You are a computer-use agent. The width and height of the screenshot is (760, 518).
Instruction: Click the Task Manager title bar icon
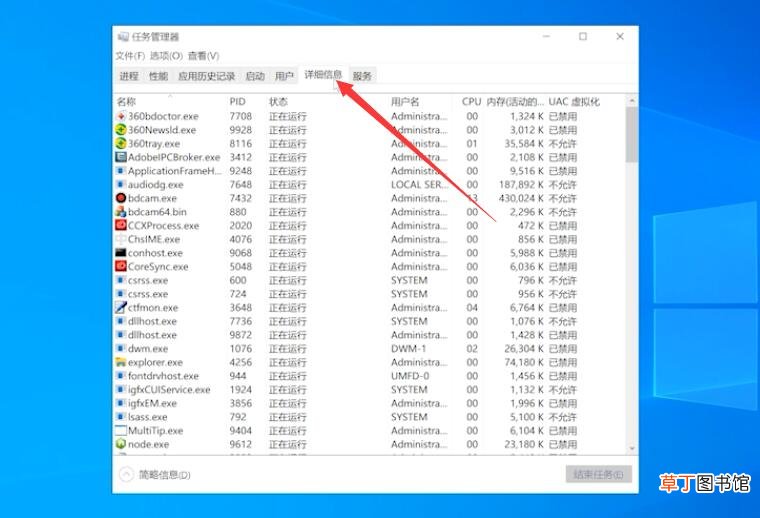[x=123, y=37]
